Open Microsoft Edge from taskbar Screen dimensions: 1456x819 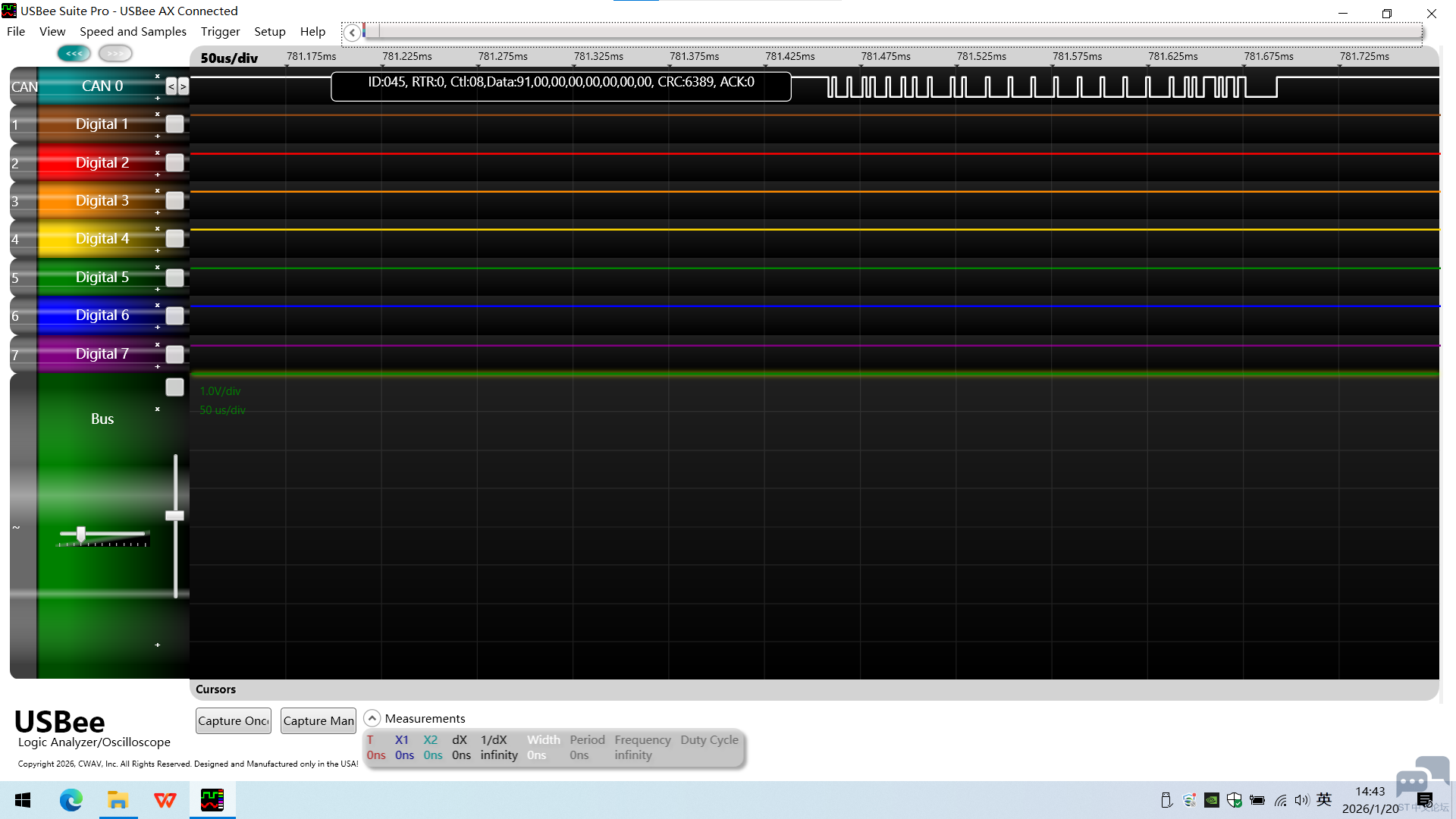pos(71,800)
